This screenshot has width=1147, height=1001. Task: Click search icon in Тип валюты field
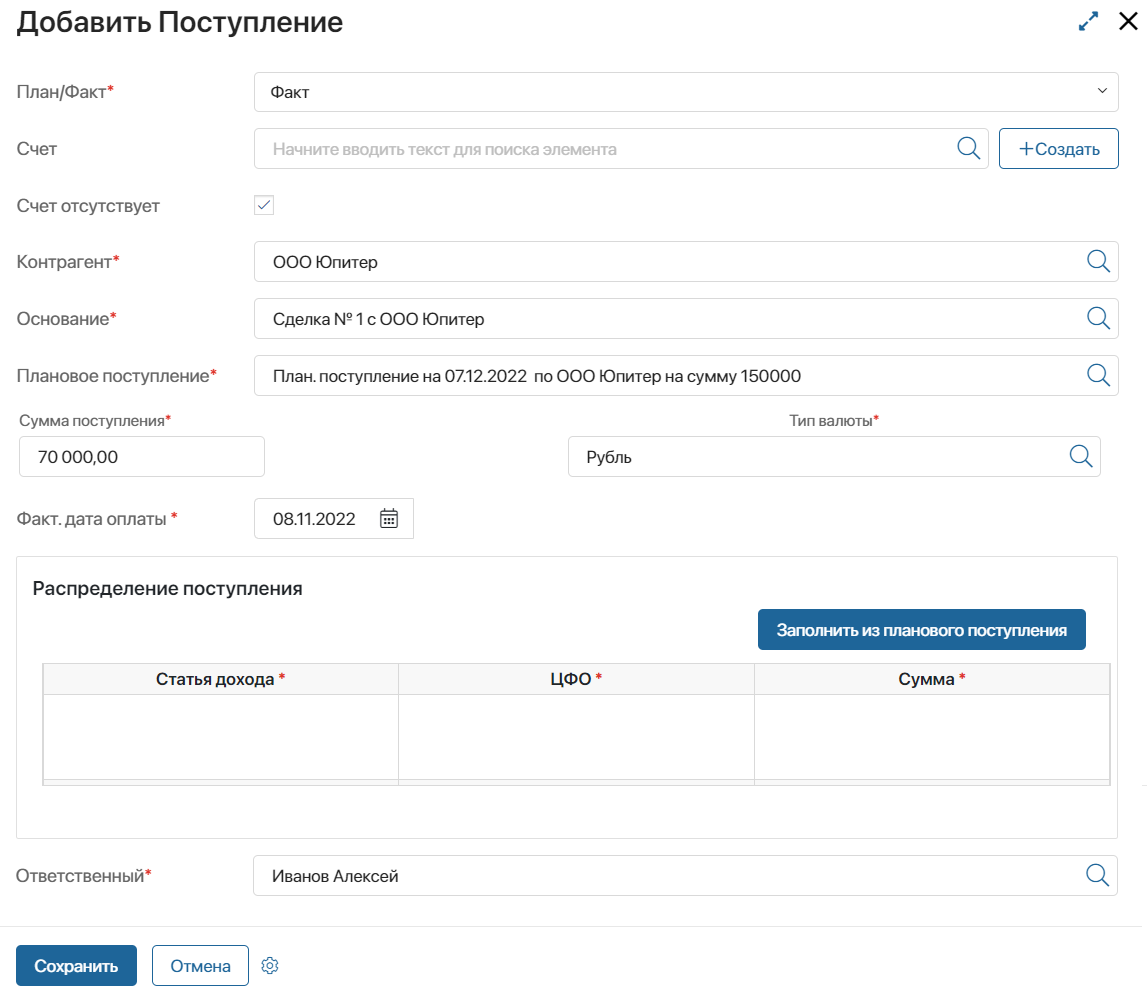pos(1080,457)
